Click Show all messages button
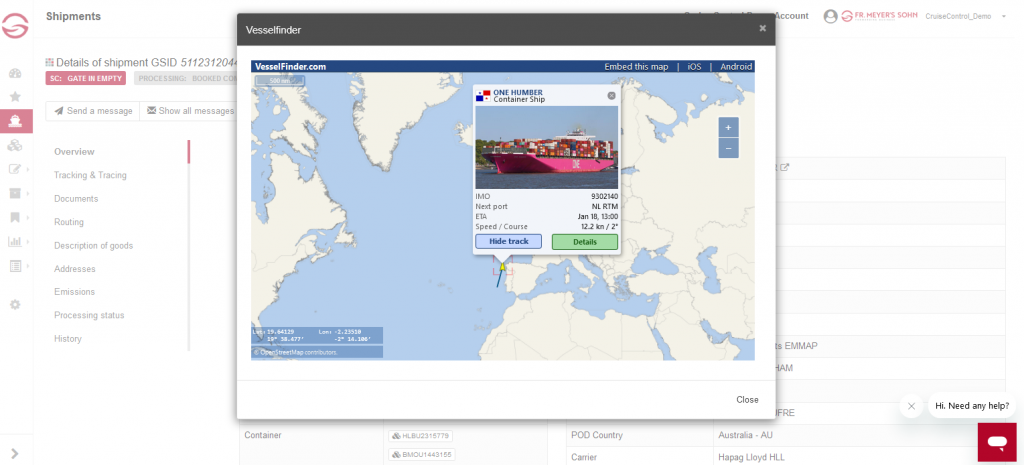The height and width of the screenshot is (465, 1024). click(x=190, y=111)
